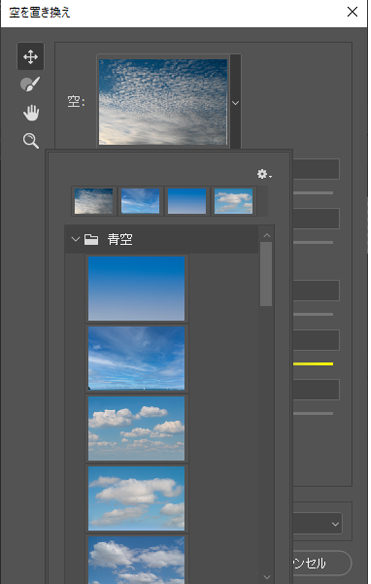Open the sky presets gear menu
This screenshot has width=371, height=584.
coord(264,174)
